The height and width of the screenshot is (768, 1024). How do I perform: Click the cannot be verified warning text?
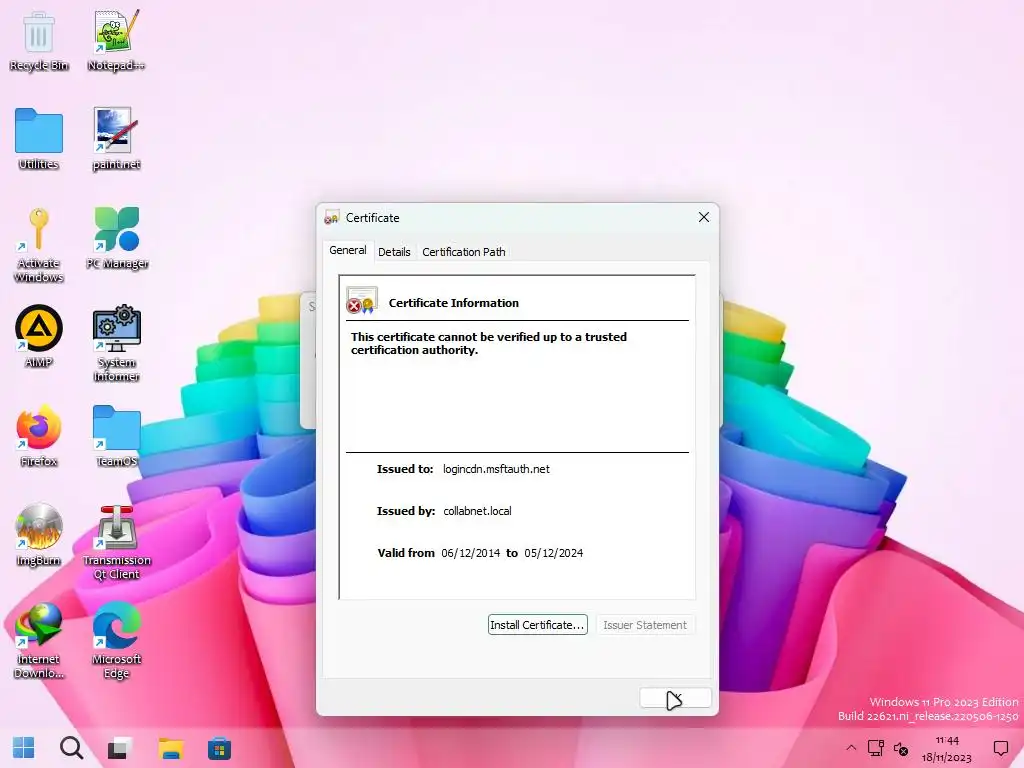[x=488, y=344]
